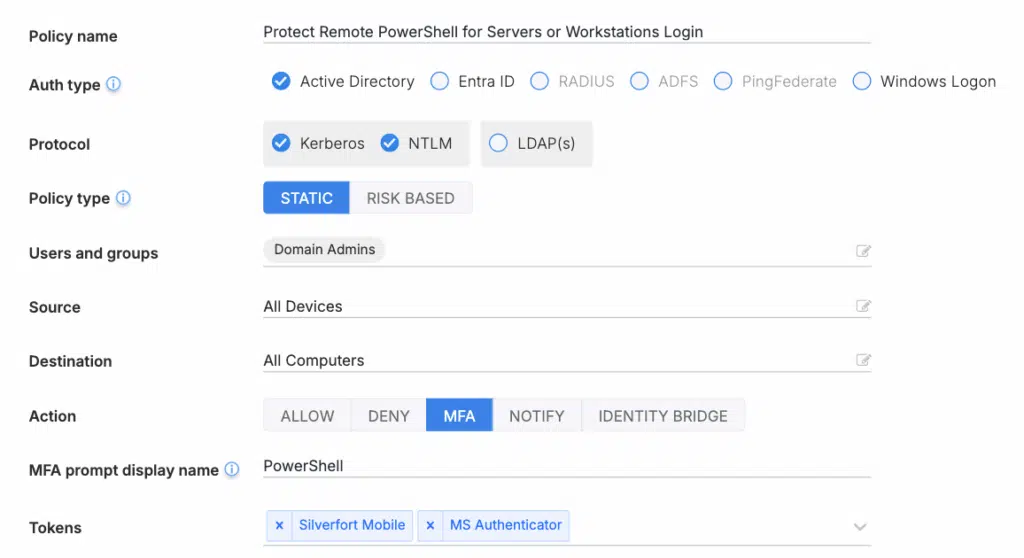Open the Users and groups edit icon

tap(863, 251)
